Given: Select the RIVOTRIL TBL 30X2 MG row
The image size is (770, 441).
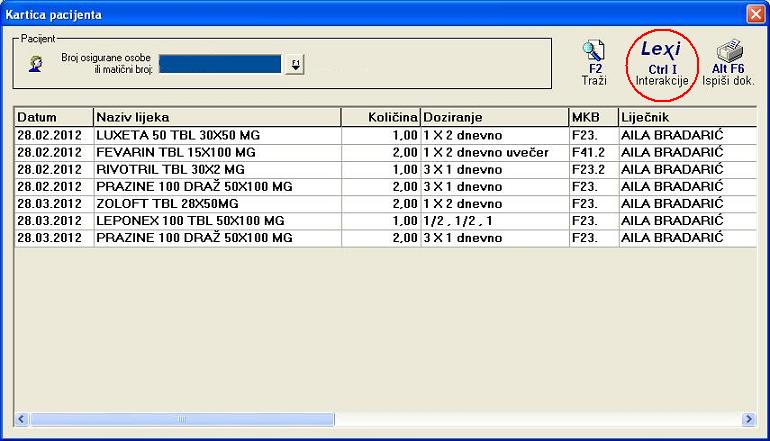Looking at the screenshot, I should (385, 169).
